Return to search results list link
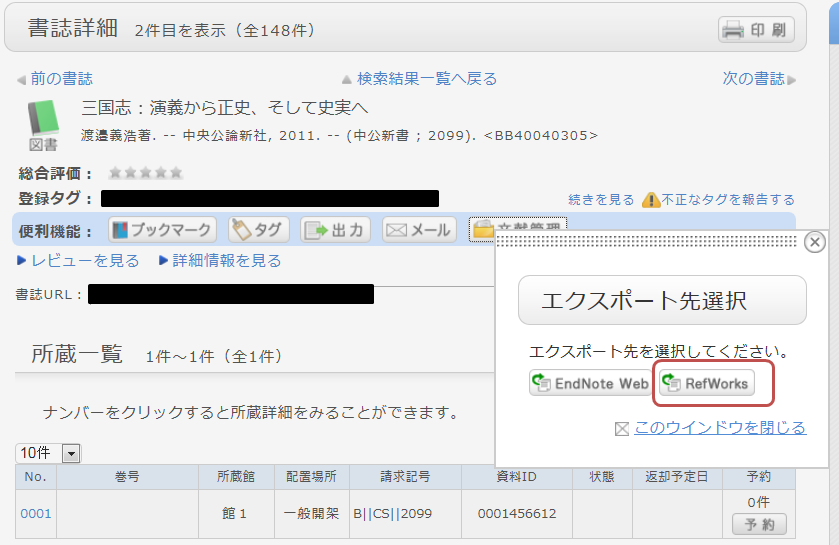The image size is (839, 545). pyautogui.click(x=419, y=79)
